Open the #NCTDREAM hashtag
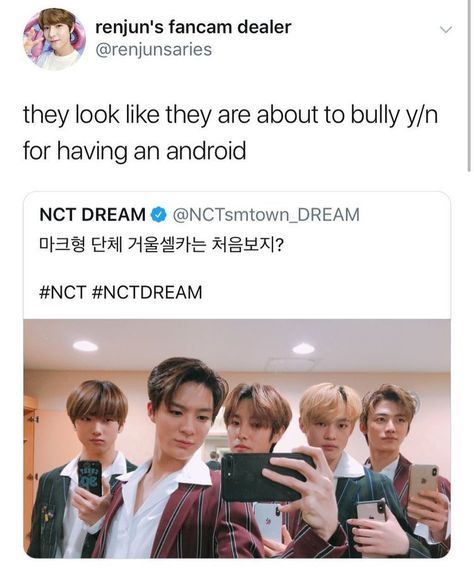The width and height of the screenshot is (474, 587). (x=147, y=292)
